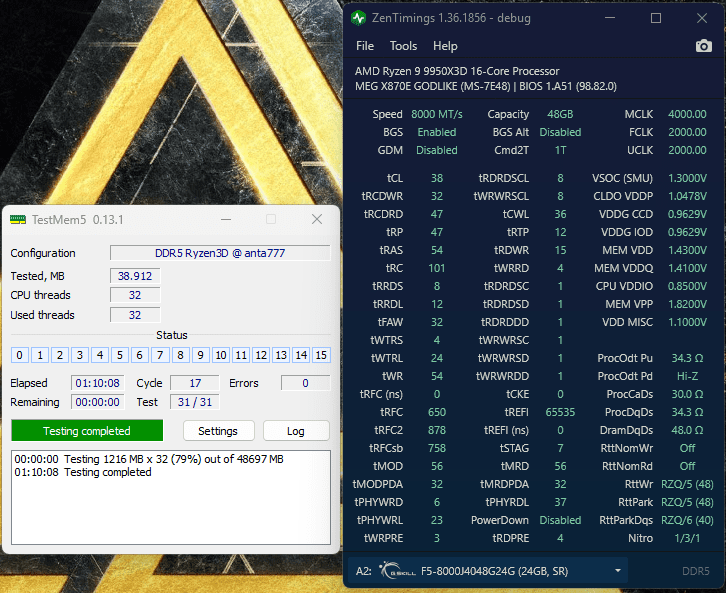Click the Cmd2T value 1T
Image resolution: width=726 pixels, height=593 pixels.
(x=560, y=150)
